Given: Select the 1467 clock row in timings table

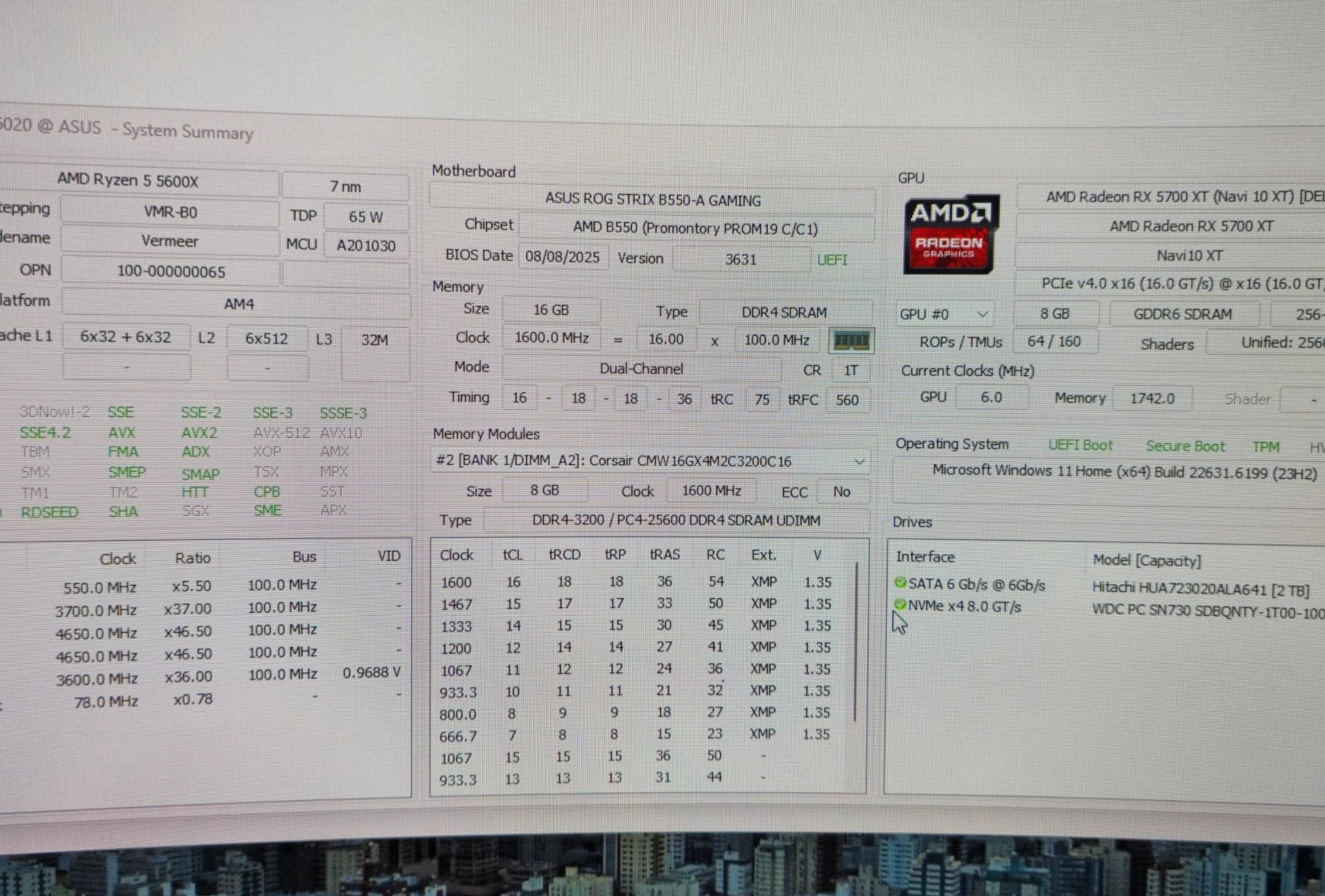Looking at the screenshot, I should click(642, 604).
